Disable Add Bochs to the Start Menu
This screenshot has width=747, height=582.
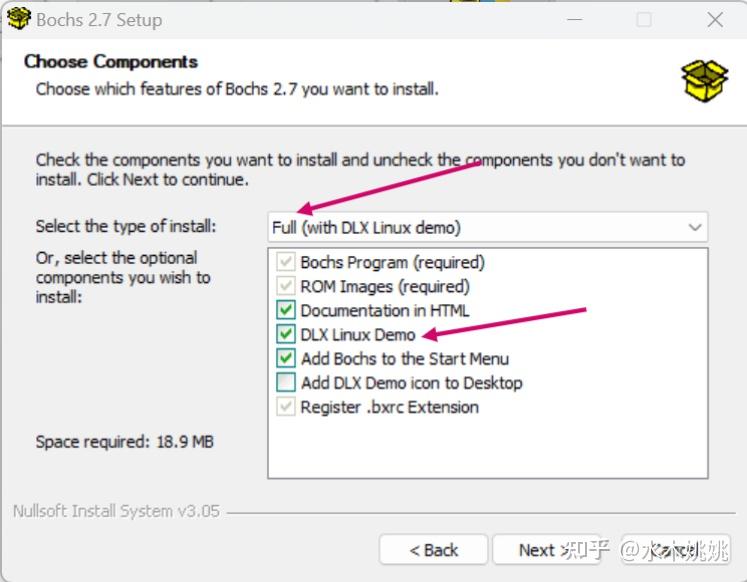(x=286, y=359)
